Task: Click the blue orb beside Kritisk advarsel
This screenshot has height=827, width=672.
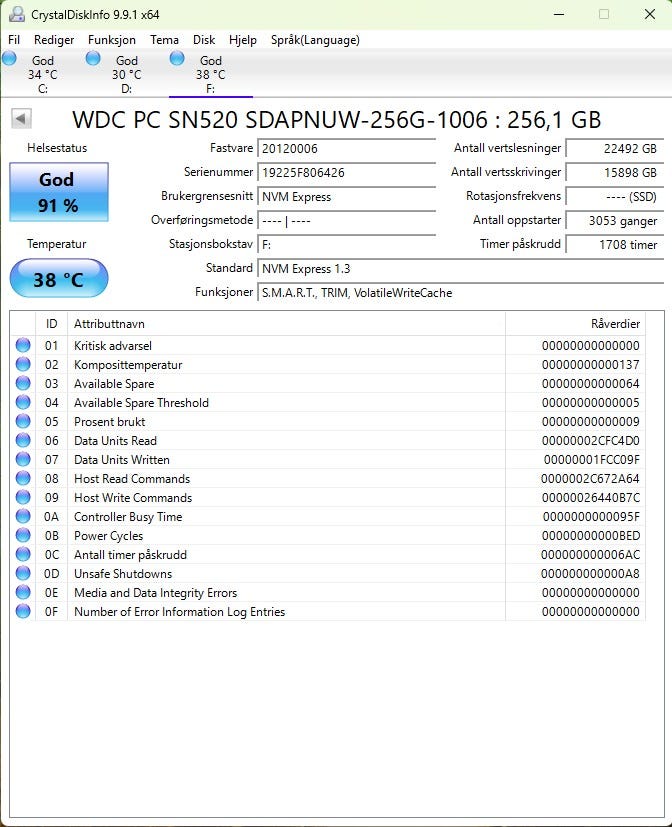Action: click(x=23, y=345)
